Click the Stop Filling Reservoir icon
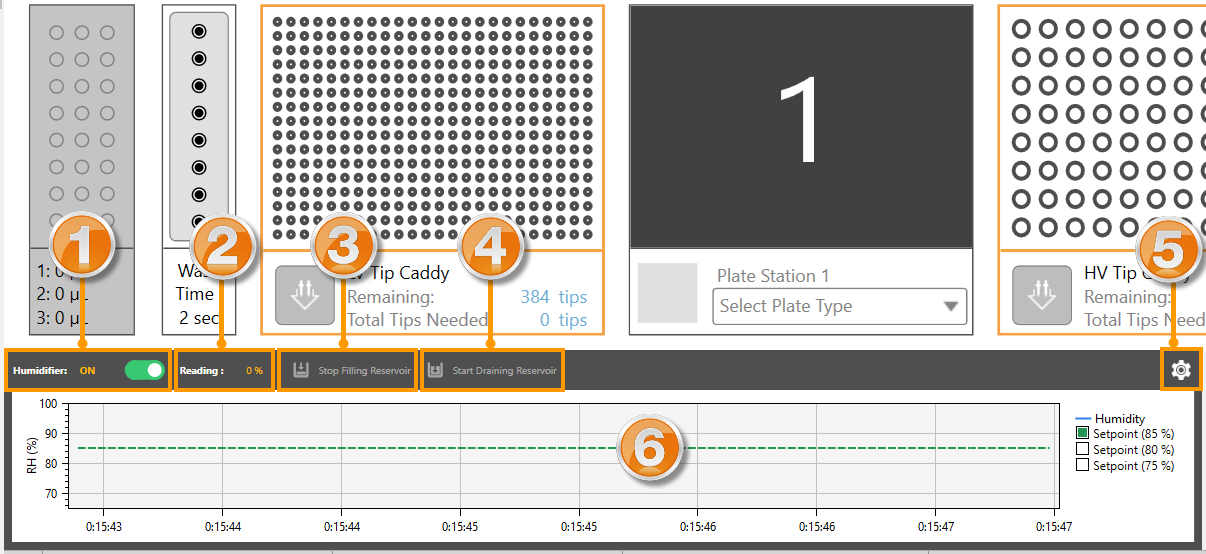 point(300,370)
